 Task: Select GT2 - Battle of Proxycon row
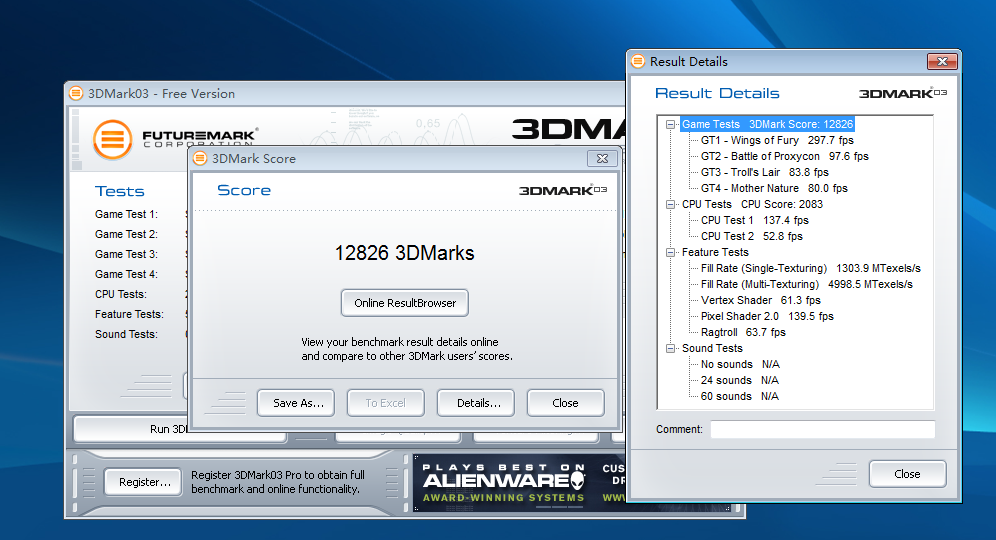[784, 156]
